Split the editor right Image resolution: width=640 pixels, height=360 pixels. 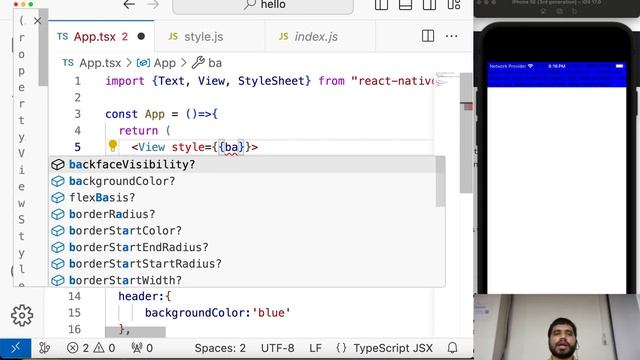[428, 36]
